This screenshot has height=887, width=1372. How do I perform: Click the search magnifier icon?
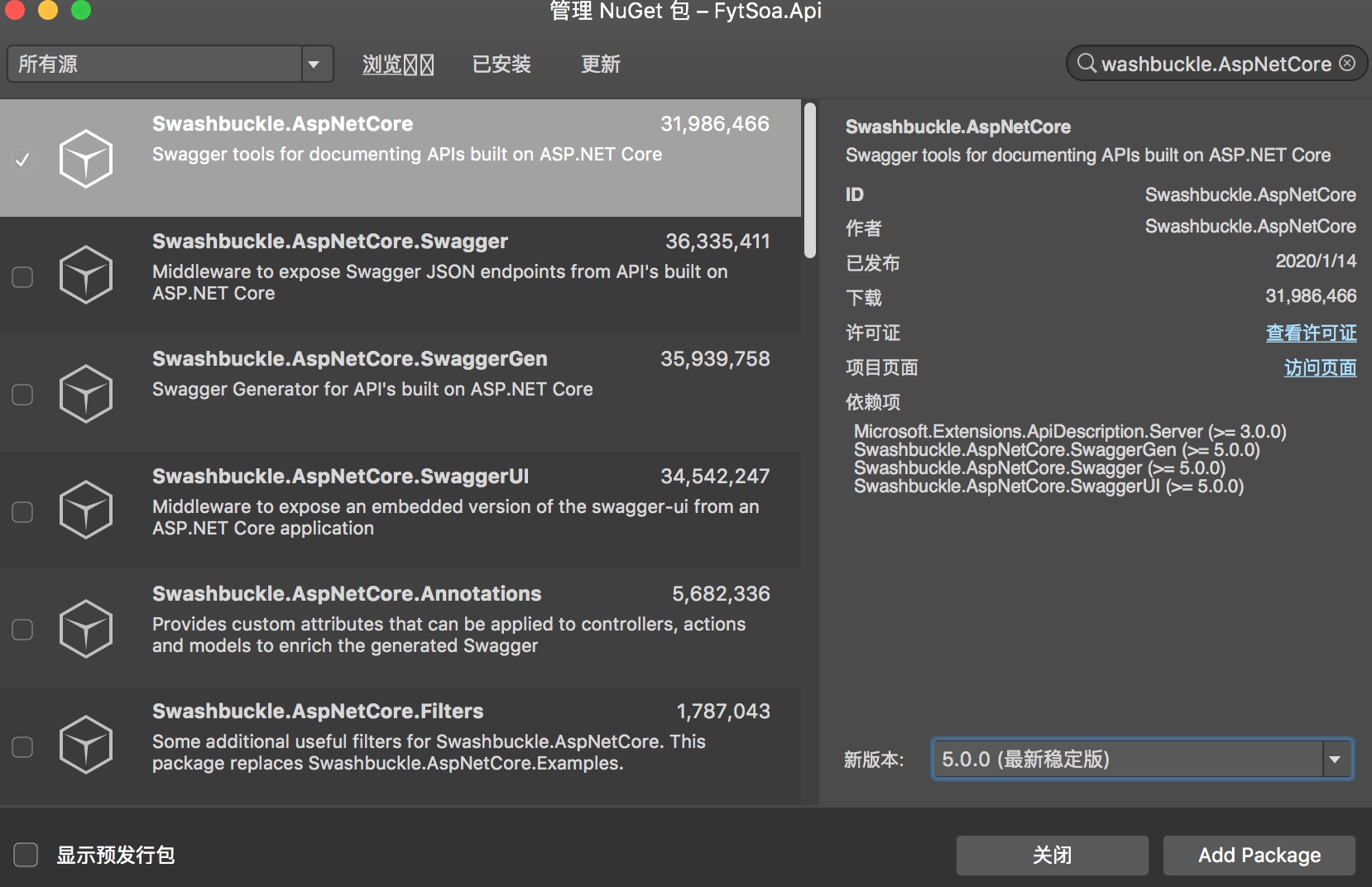coord(1087,64)
